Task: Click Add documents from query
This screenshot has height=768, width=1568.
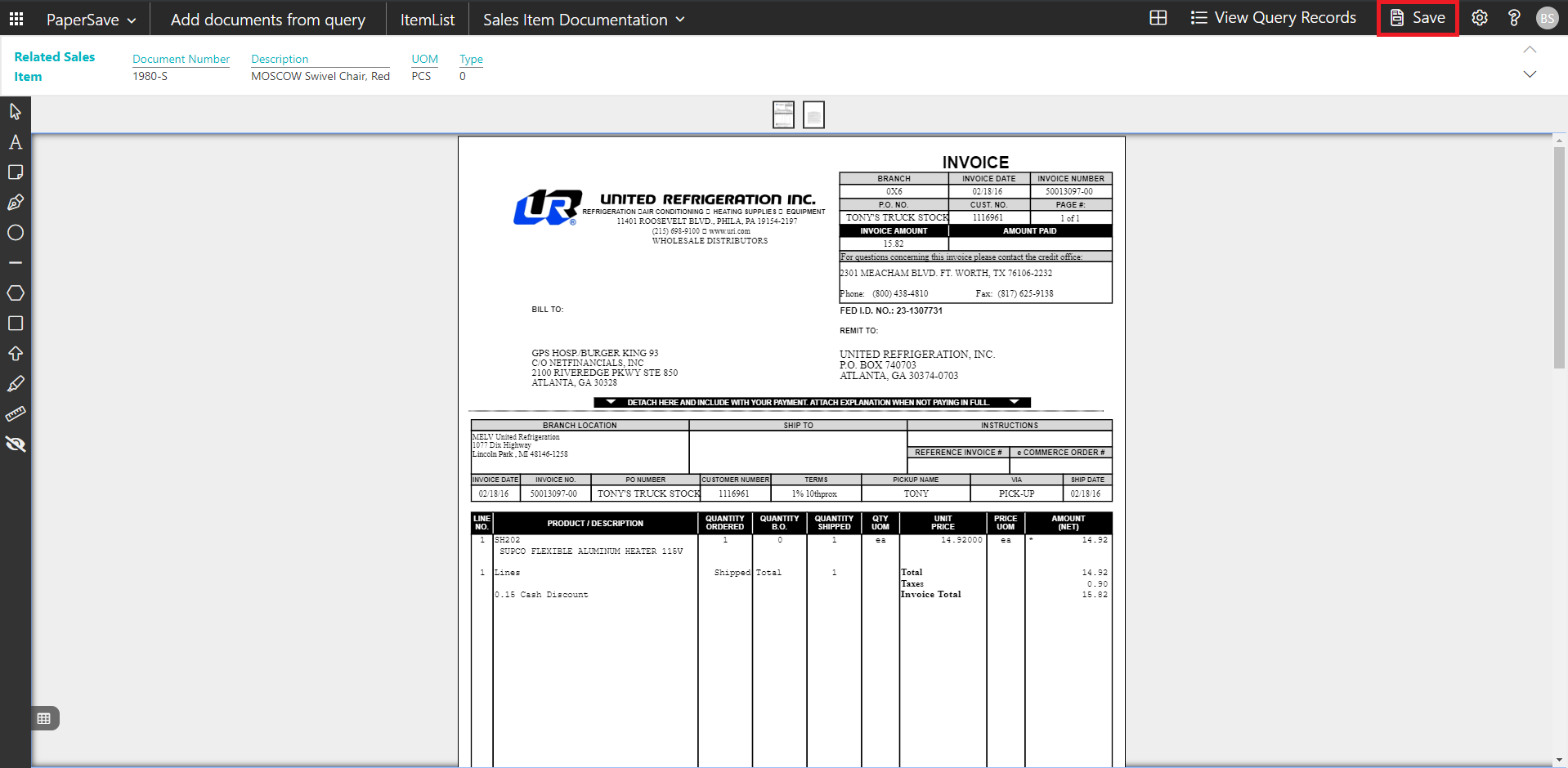Action: [x=267, y=20]
